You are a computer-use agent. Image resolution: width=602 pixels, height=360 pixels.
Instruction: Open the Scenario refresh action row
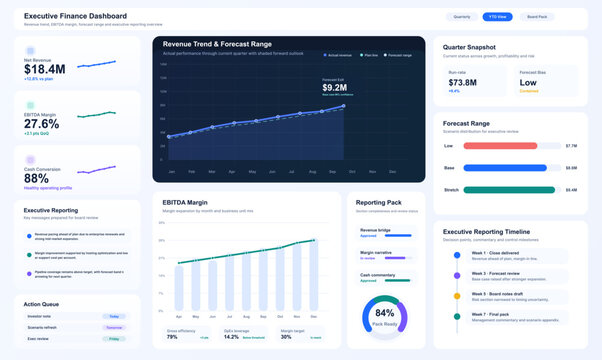tap(77, 327)
